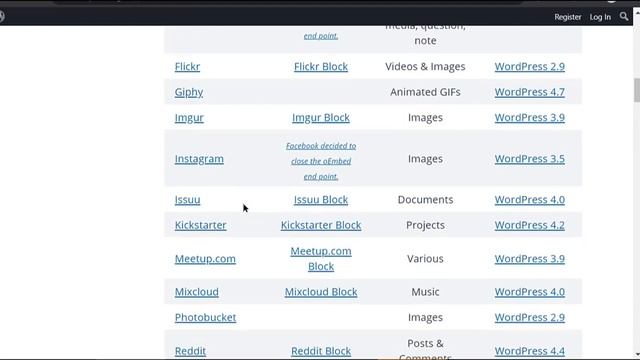The width and height of the screenshot is (640, 360).
Task: Open WordPress 4.0 link in Issuu row
Action: click(x=530, y=200)
